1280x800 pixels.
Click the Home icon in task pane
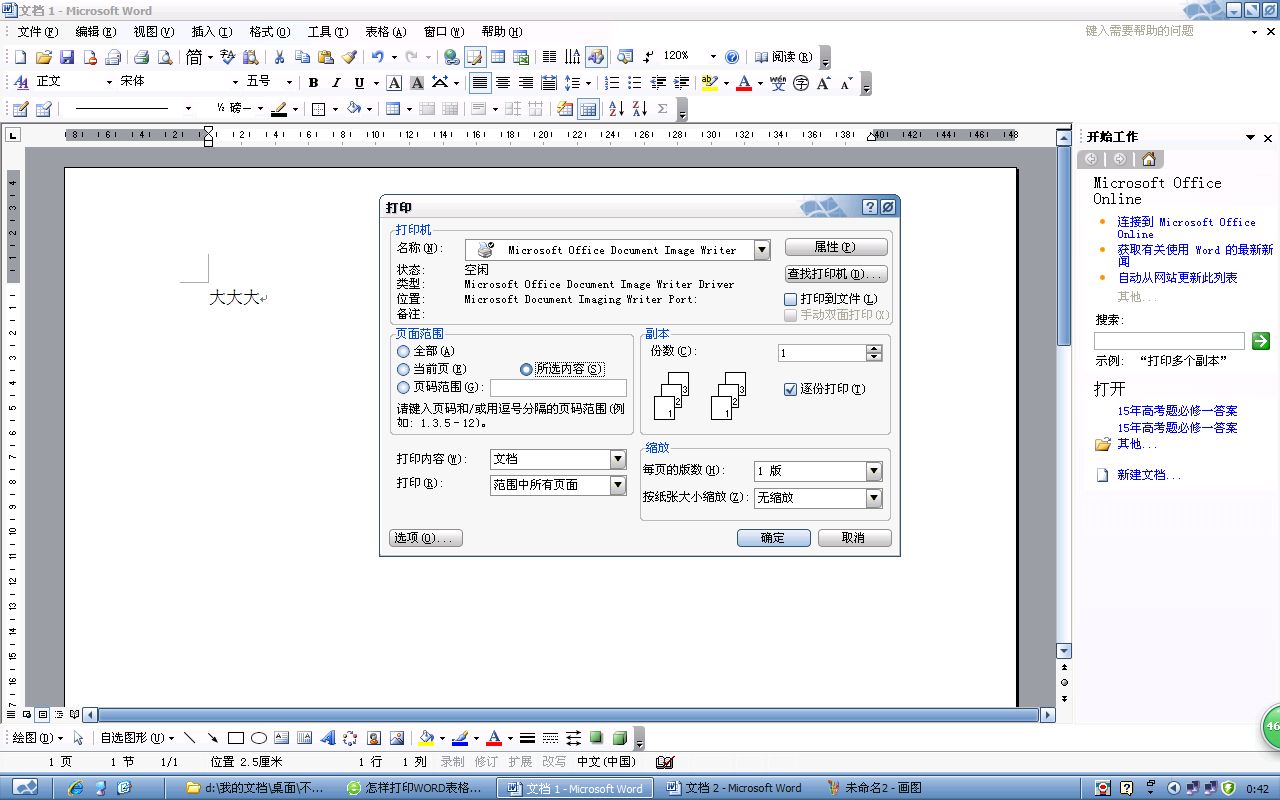[x=1148, y=159]
